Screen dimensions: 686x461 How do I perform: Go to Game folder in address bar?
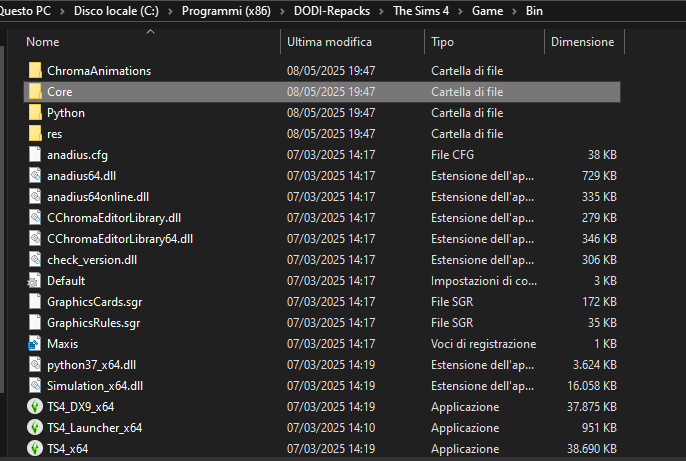click(487, 11)
